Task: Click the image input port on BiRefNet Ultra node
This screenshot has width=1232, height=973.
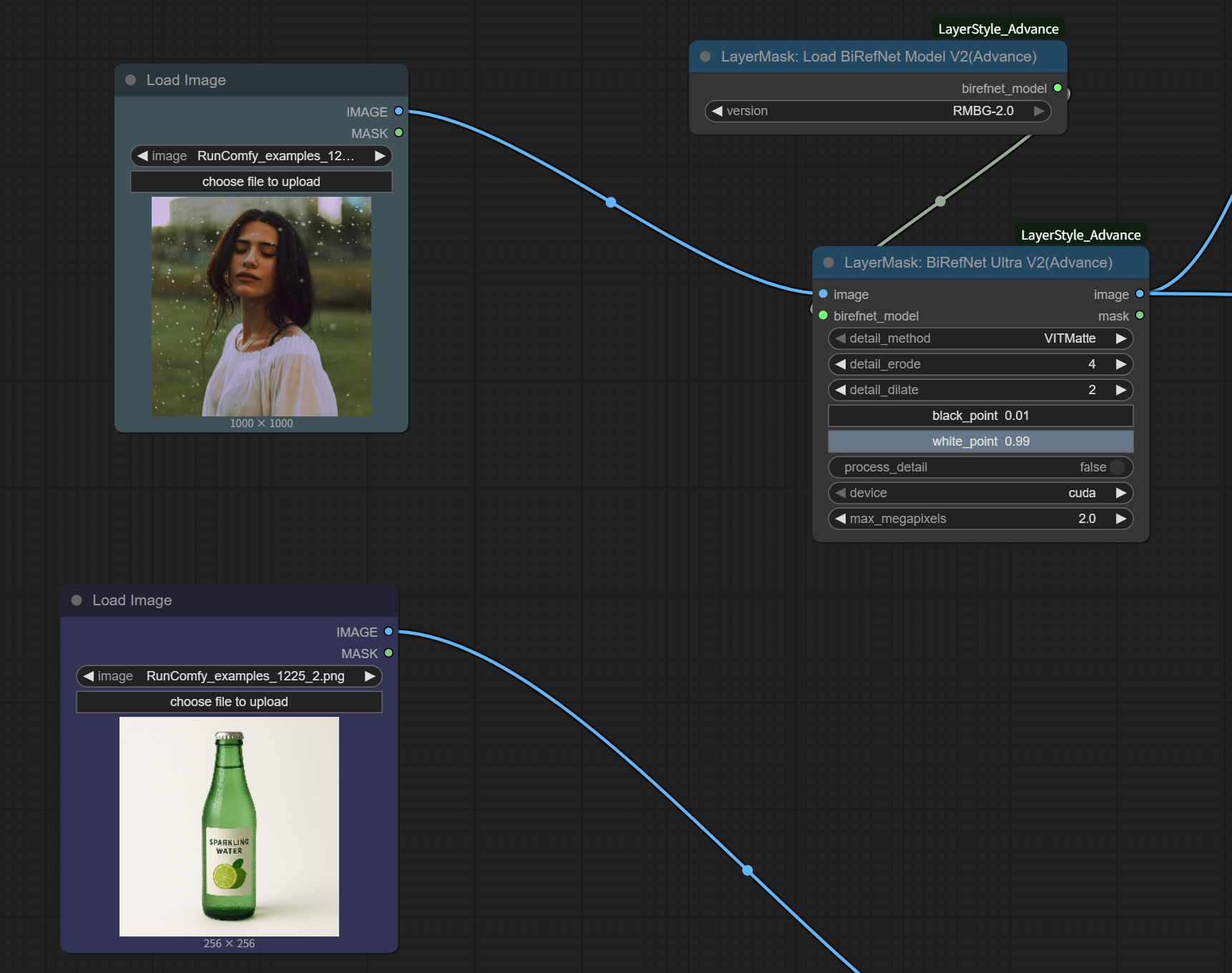Action: pos(823,294)
